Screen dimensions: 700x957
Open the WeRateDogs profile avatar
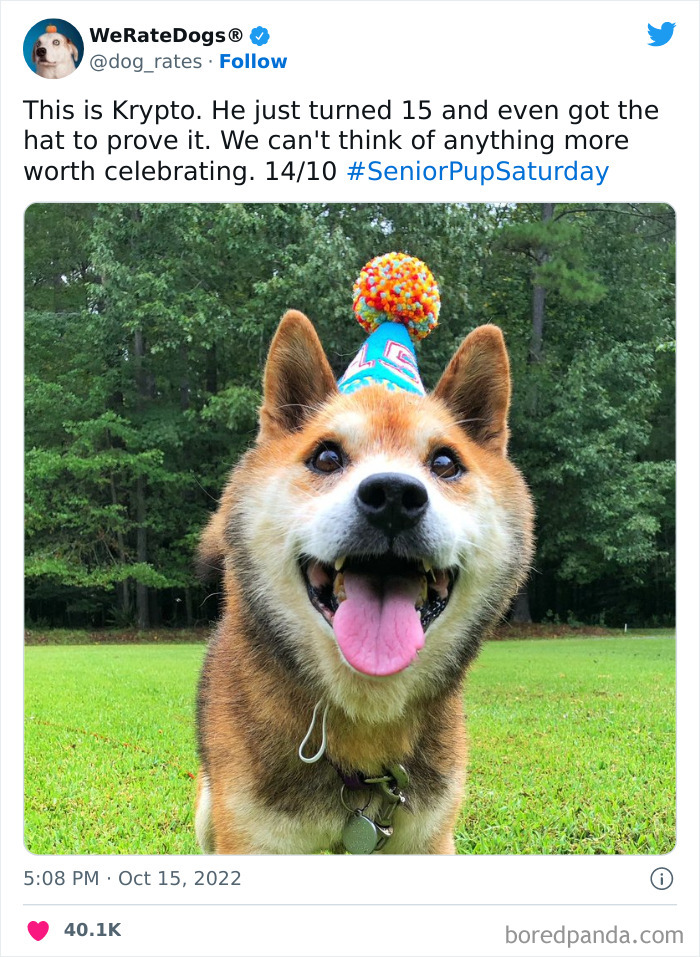(53, 48)
